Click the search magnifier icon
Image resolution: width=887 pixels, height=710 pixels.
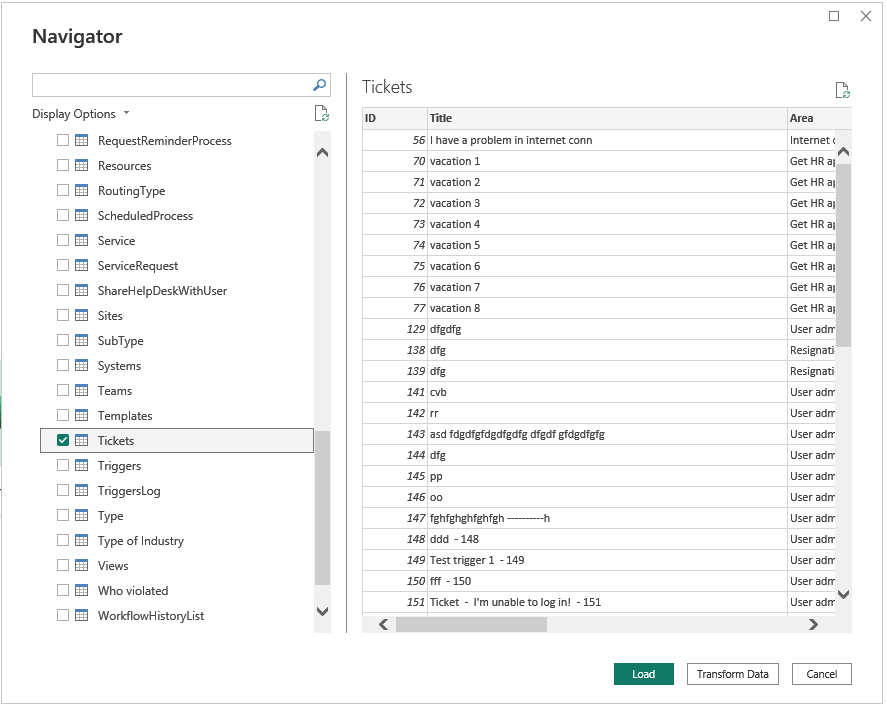319,85
